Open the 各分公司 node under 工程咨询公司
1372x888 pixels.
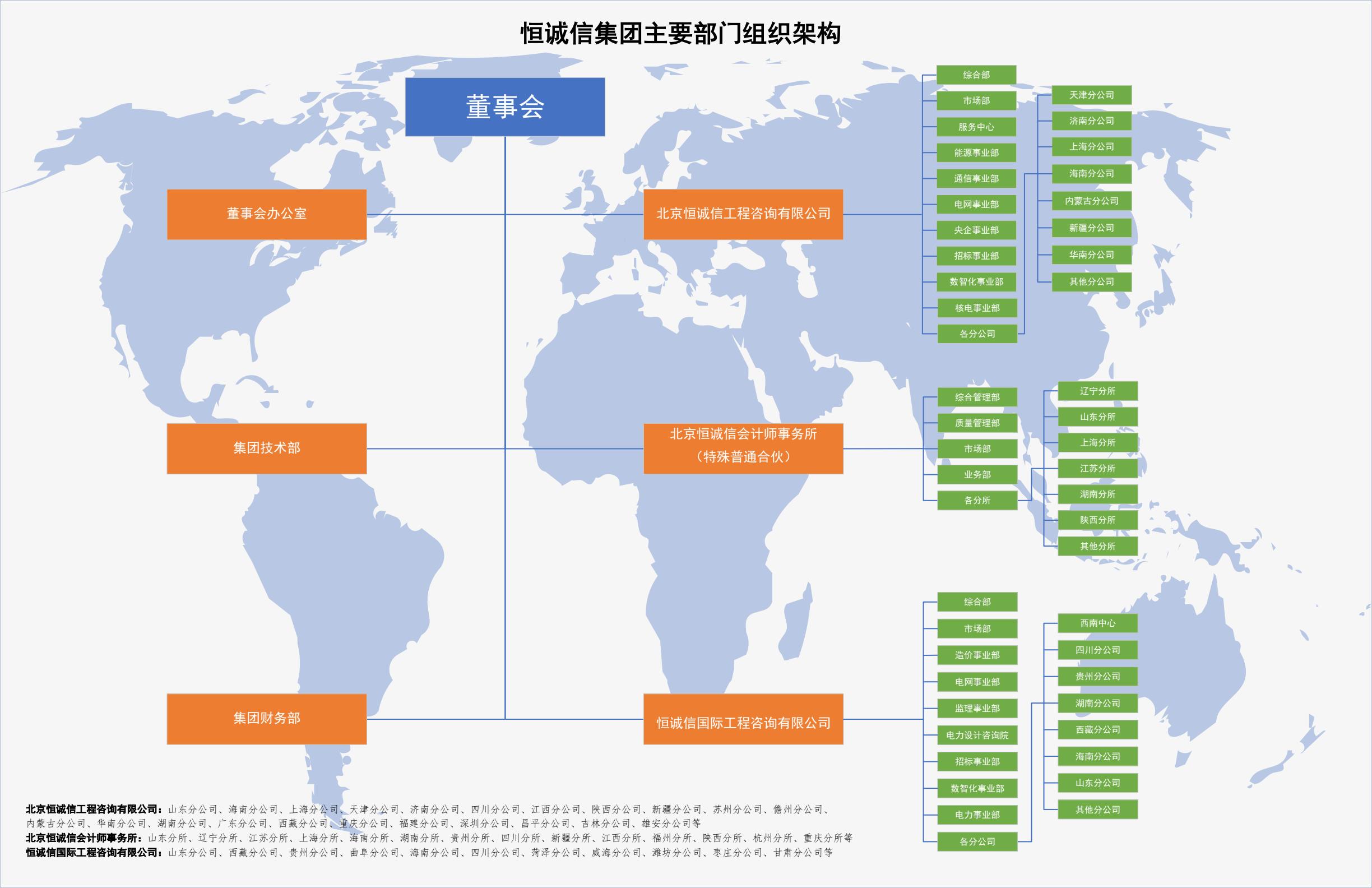977,334
